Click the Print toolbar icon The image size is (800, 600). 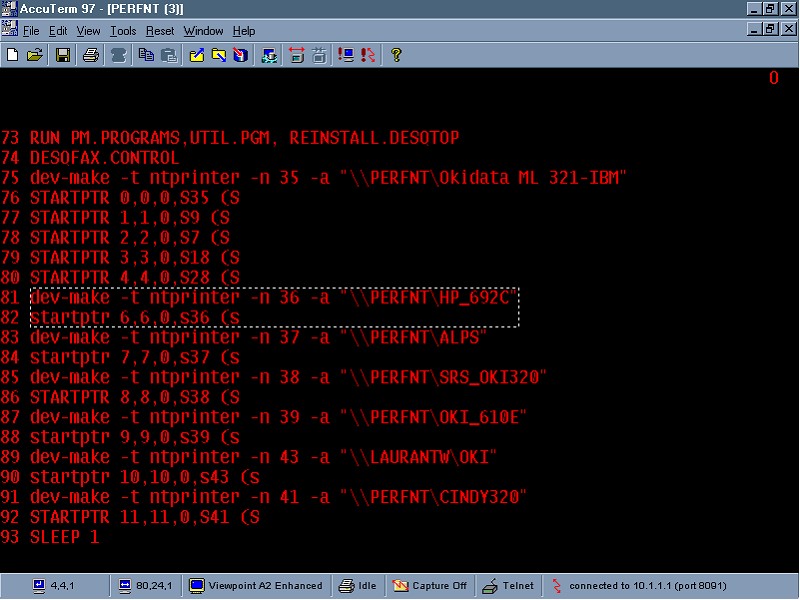click(x=90, y=55)
